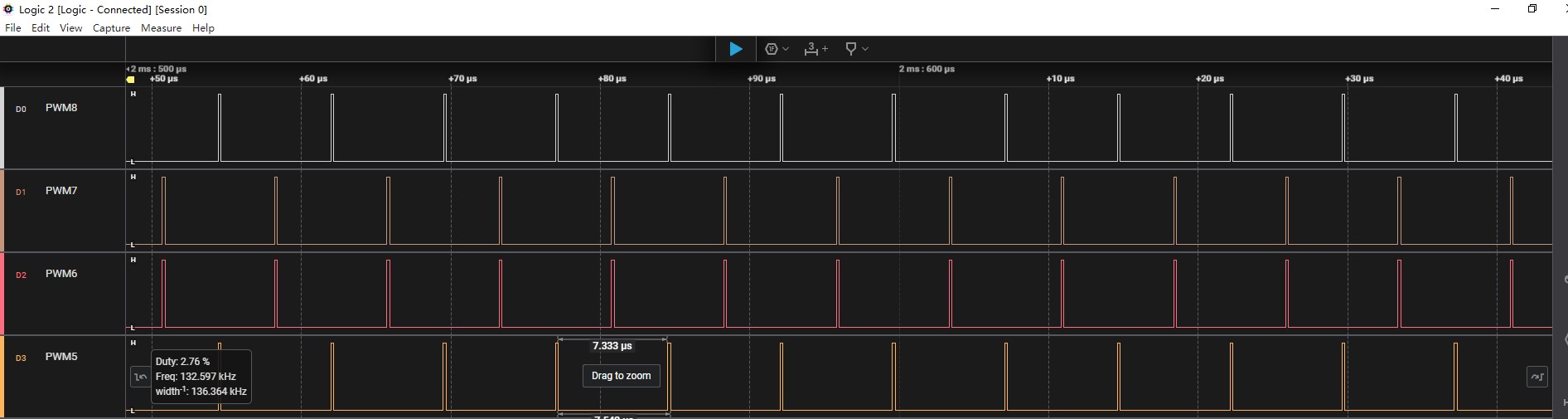Viewport: 1568px width, 419px height.
Task: Click the yellow trigger marker on timeline
Action: 131,80
